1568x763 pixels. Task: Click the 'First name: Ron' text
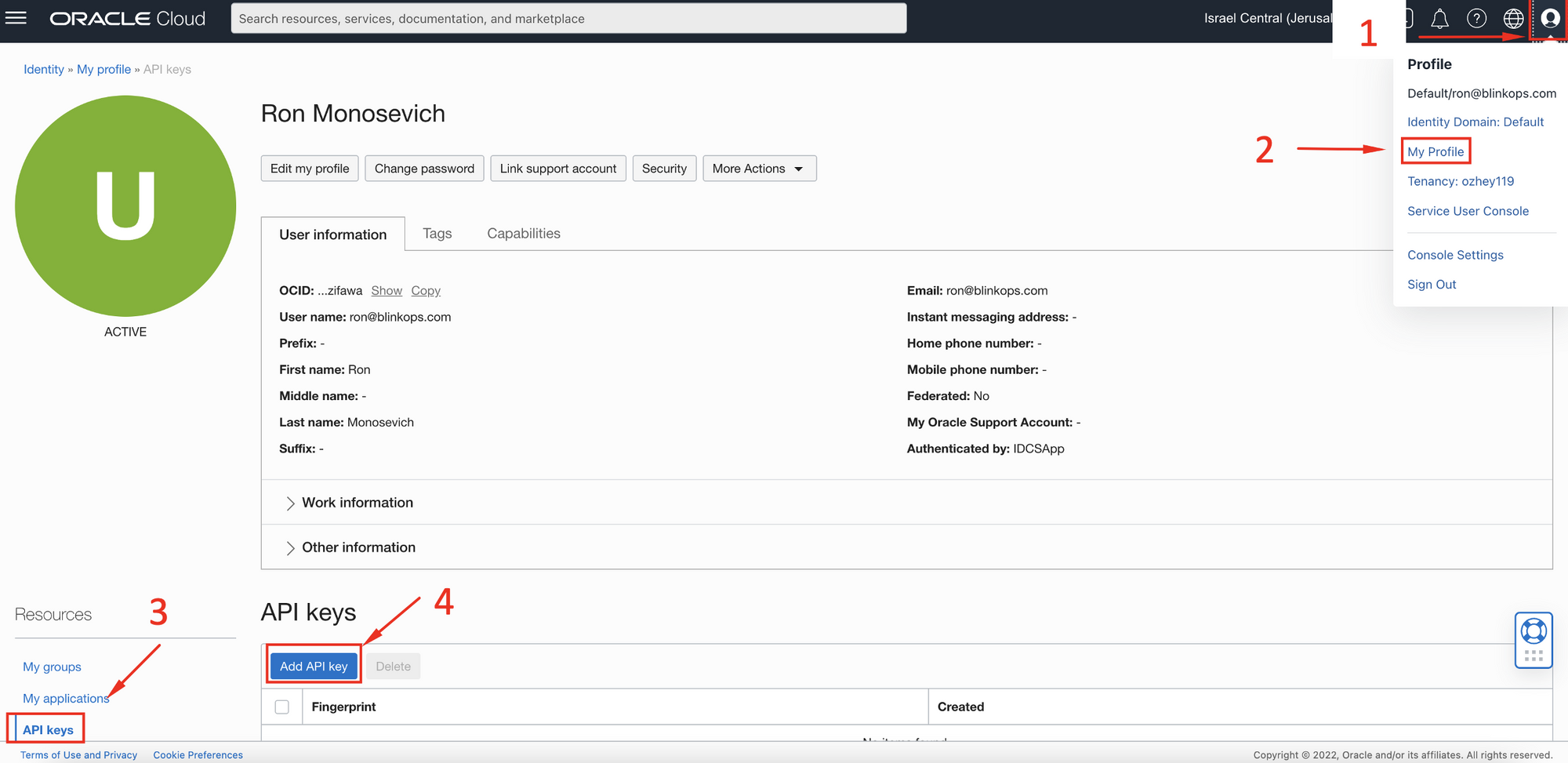[325, 369]
